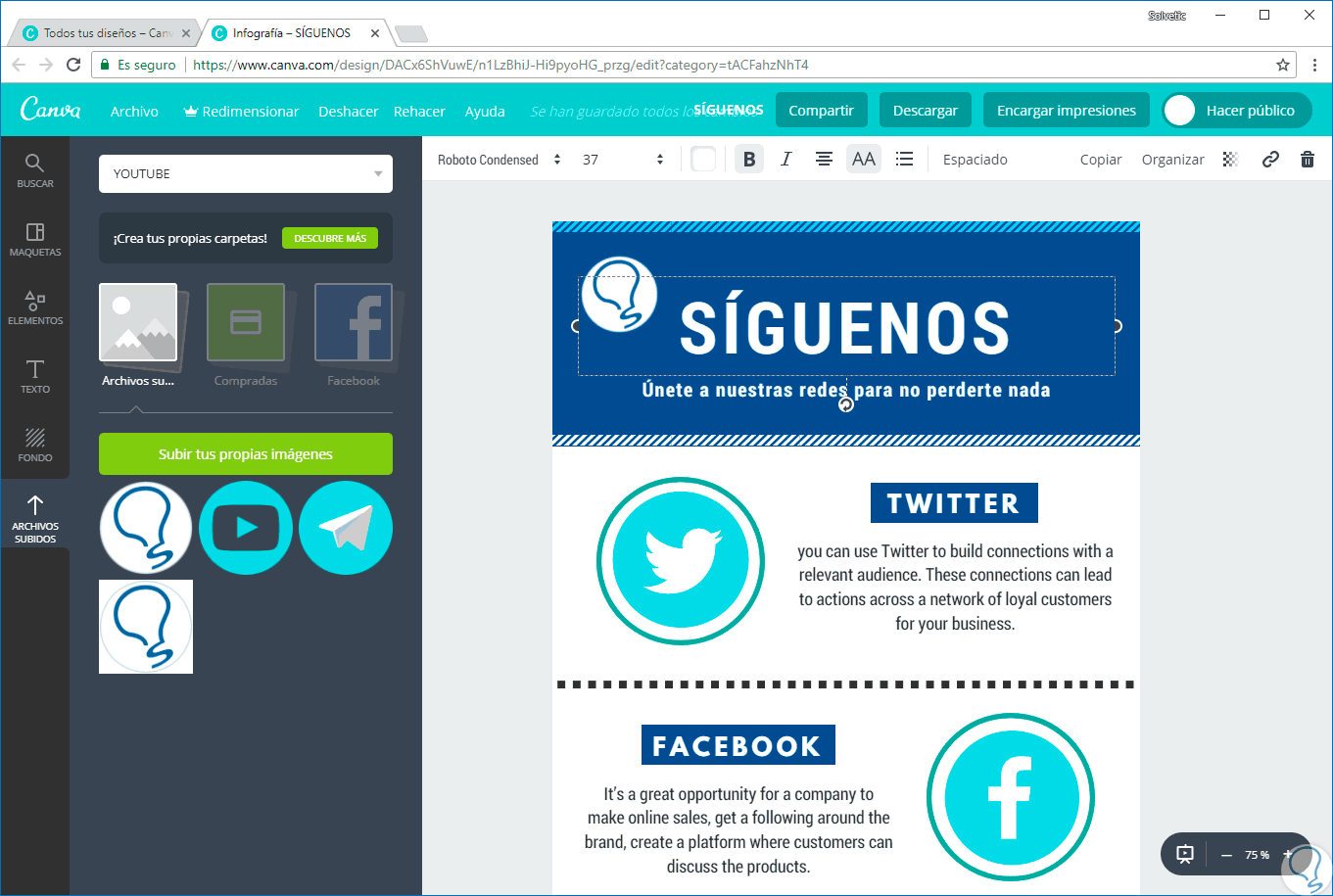Click the Compartir button
This screenshot has width=1333, height=896.
click(821, 111)
